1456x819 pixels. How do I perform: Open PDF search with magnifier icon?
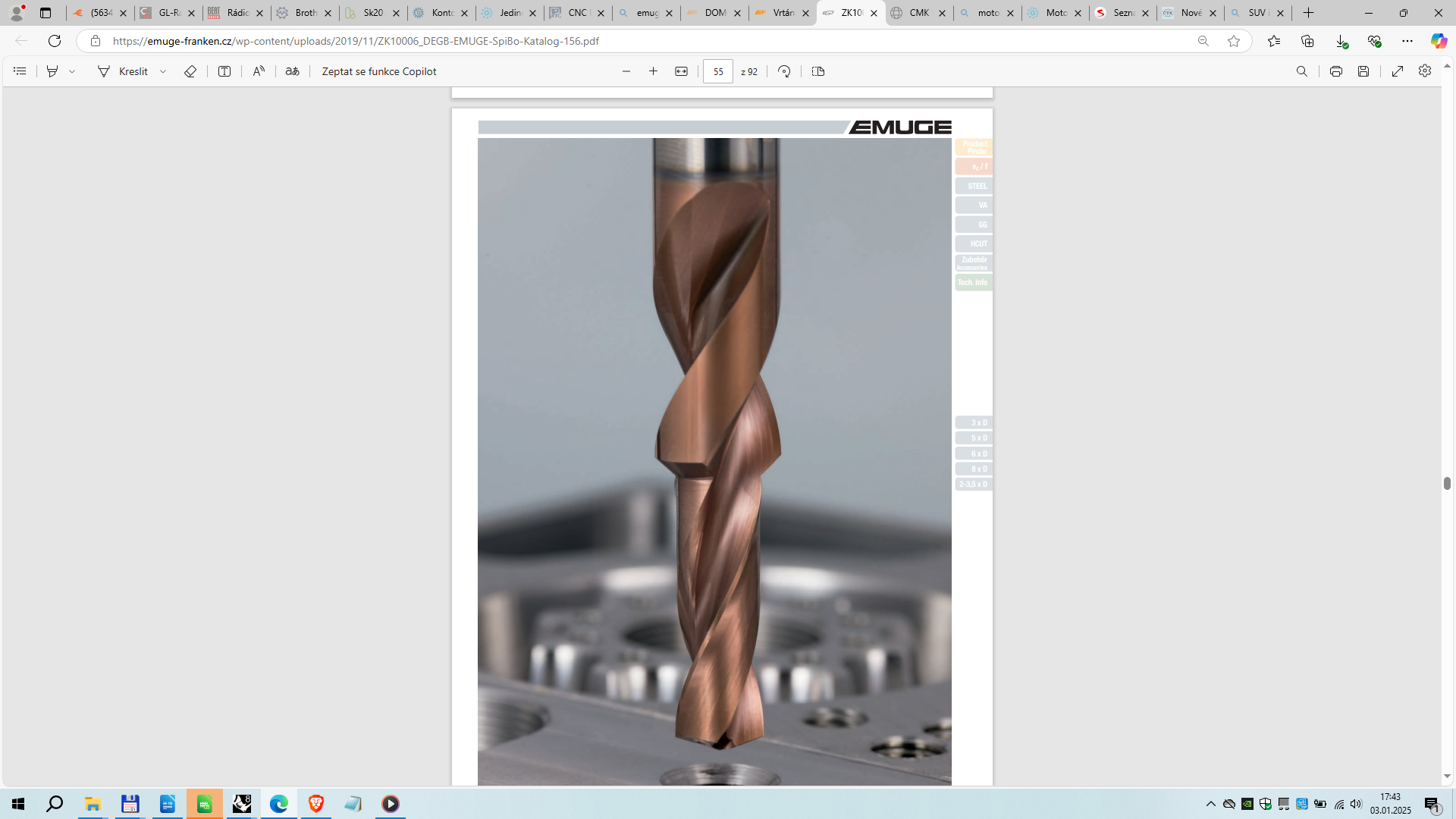1302,71
